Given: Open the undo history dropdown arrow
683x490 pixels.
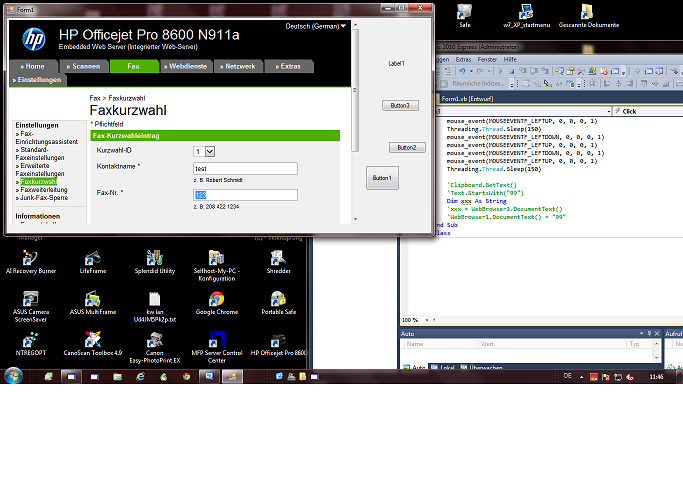Looking at the screenshot, I should [471, 71].
